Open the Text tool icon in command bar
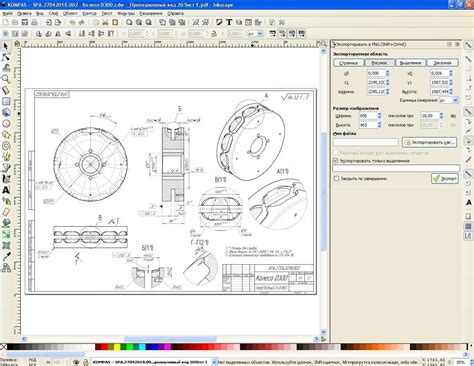The height and width of the screenshot is (366, 474). tap(229, 22)
